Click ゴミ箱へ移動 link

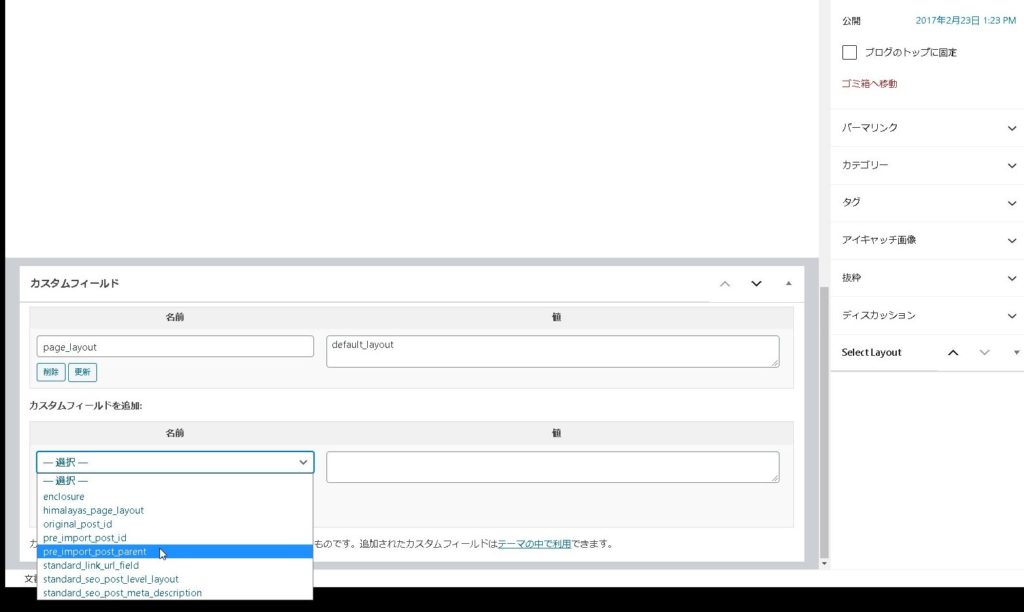point(869,84)
